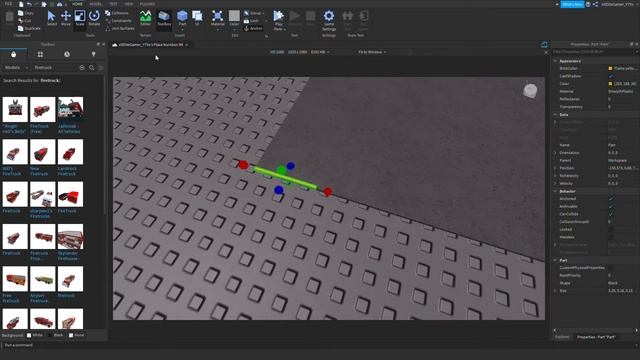Open the Toolbox Creations lightbulb tab
Image resolution: width=640 pixels, height=360 pixels.
[93, 54]
